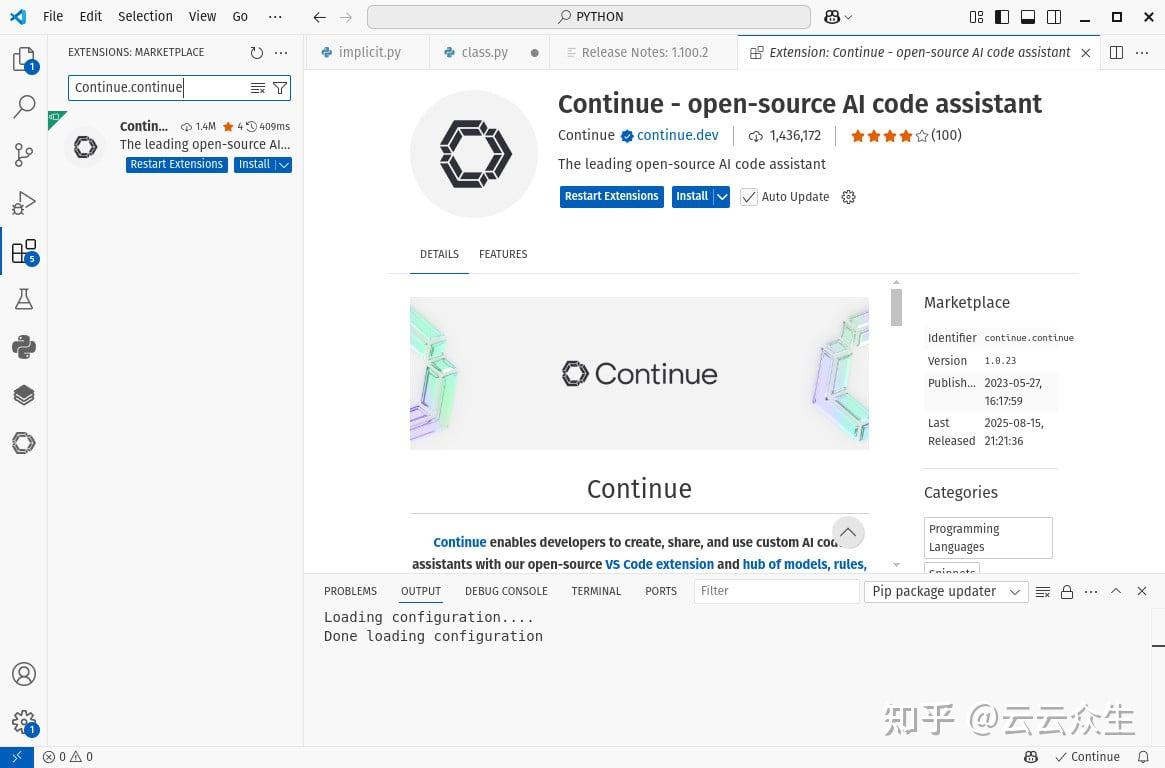Open the extension settings gear
The image size is (1165, 768).
coord(848,197)
